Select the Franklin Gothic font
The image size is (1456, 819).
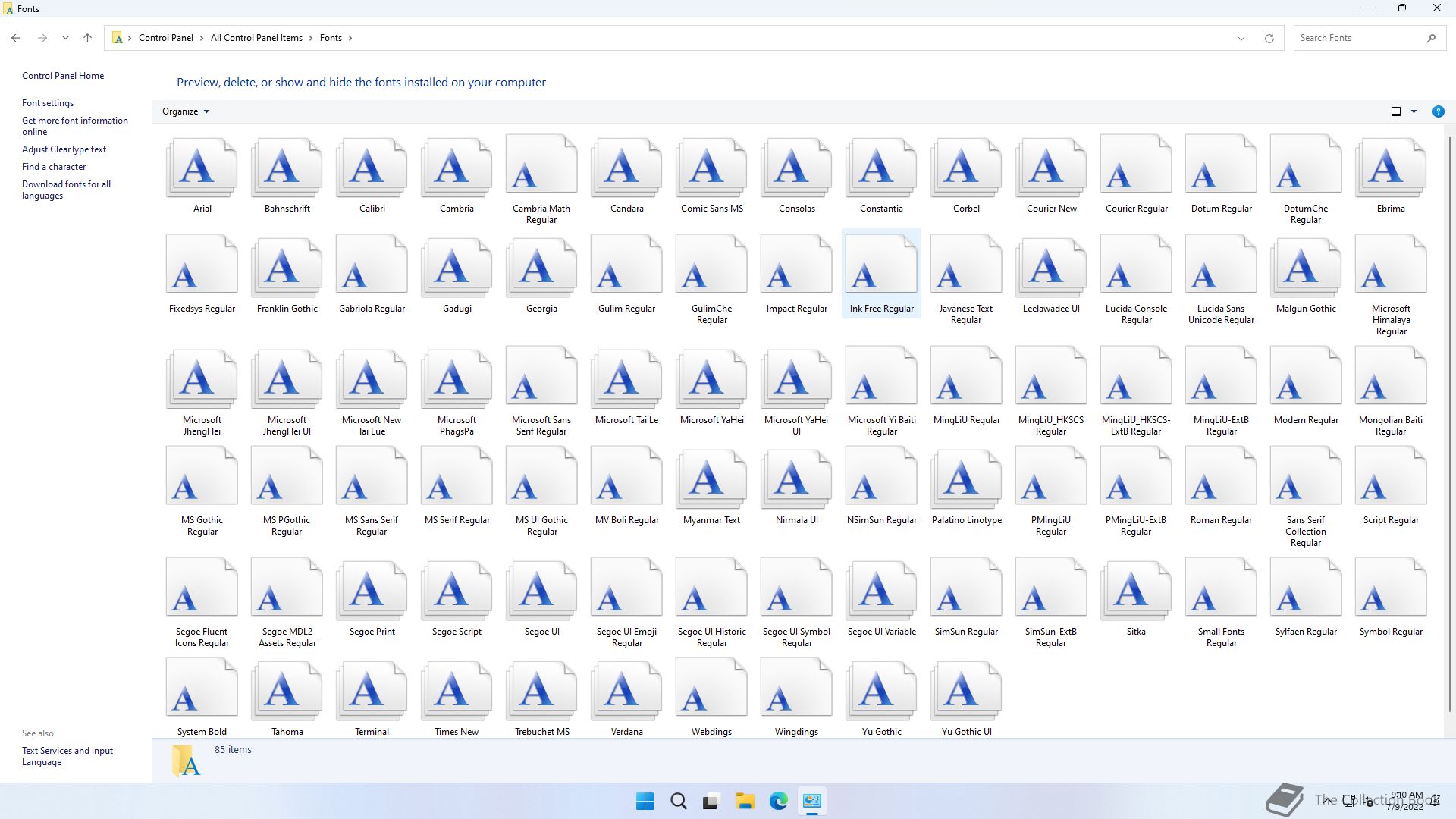[x=287, y=275]
